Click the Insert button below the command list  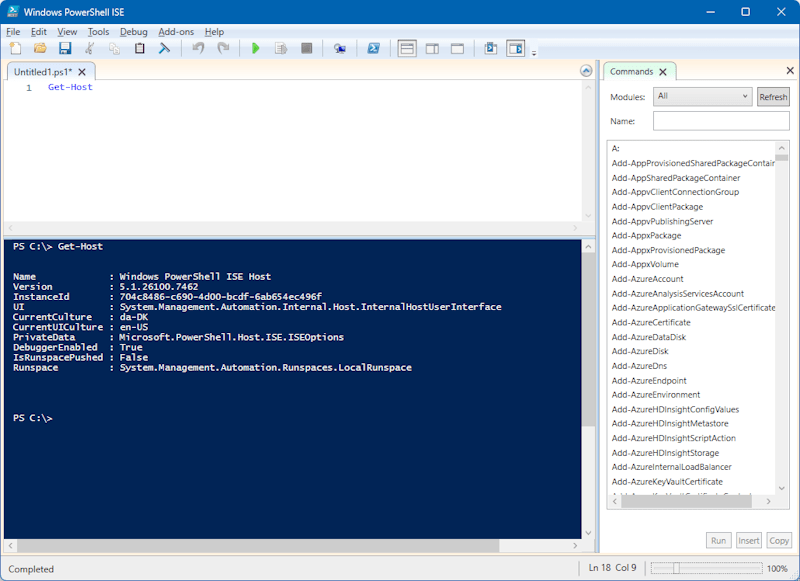click(x=748, y=540)
